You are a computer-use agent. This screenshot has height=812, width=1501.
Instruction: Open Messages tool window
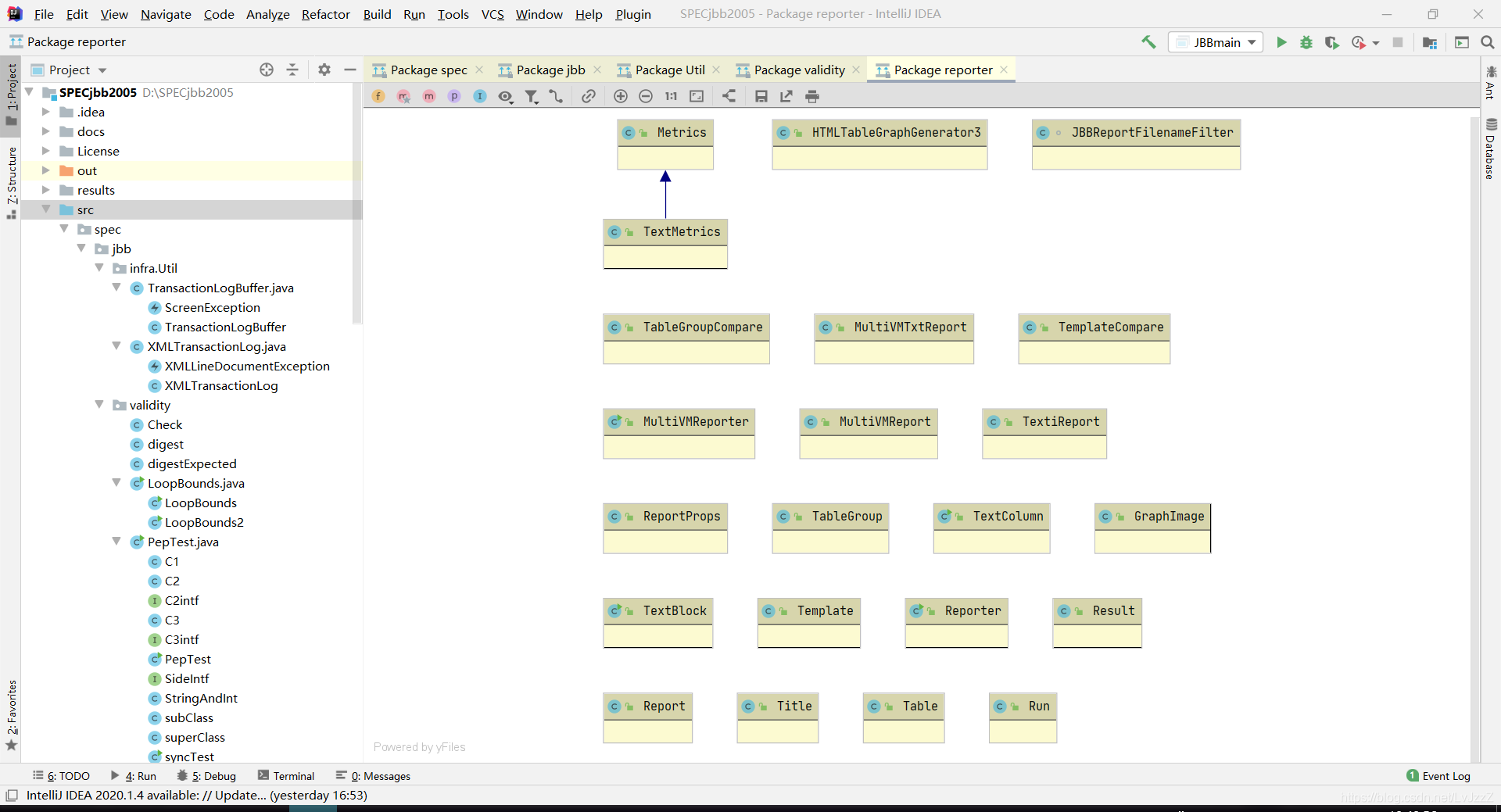pos(374,776)
